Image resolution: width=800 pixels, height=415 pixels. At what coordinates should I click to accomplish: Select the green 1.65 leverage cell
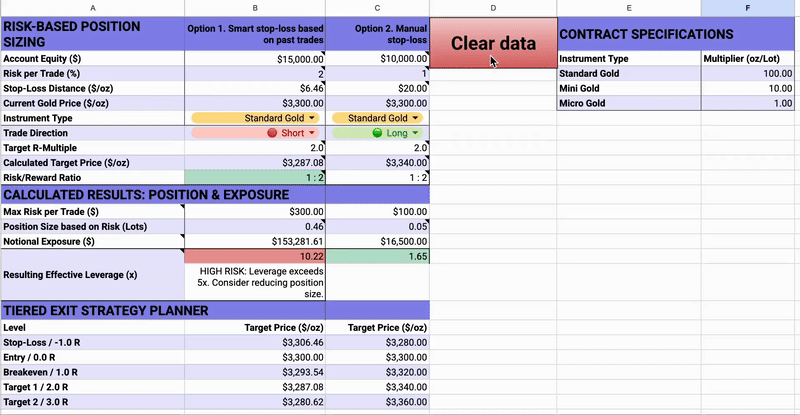[377, 256]
